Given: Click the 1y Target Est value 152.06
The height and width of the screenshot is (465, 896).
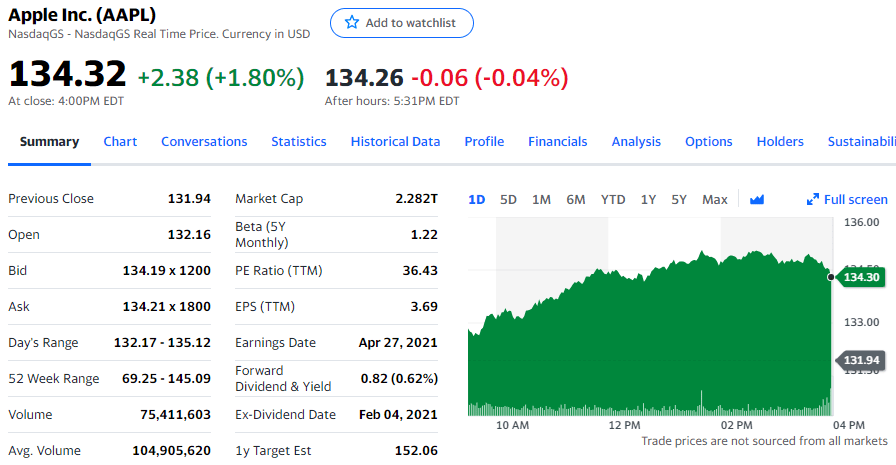Looking at the screenshot, I should coord(416,451).
